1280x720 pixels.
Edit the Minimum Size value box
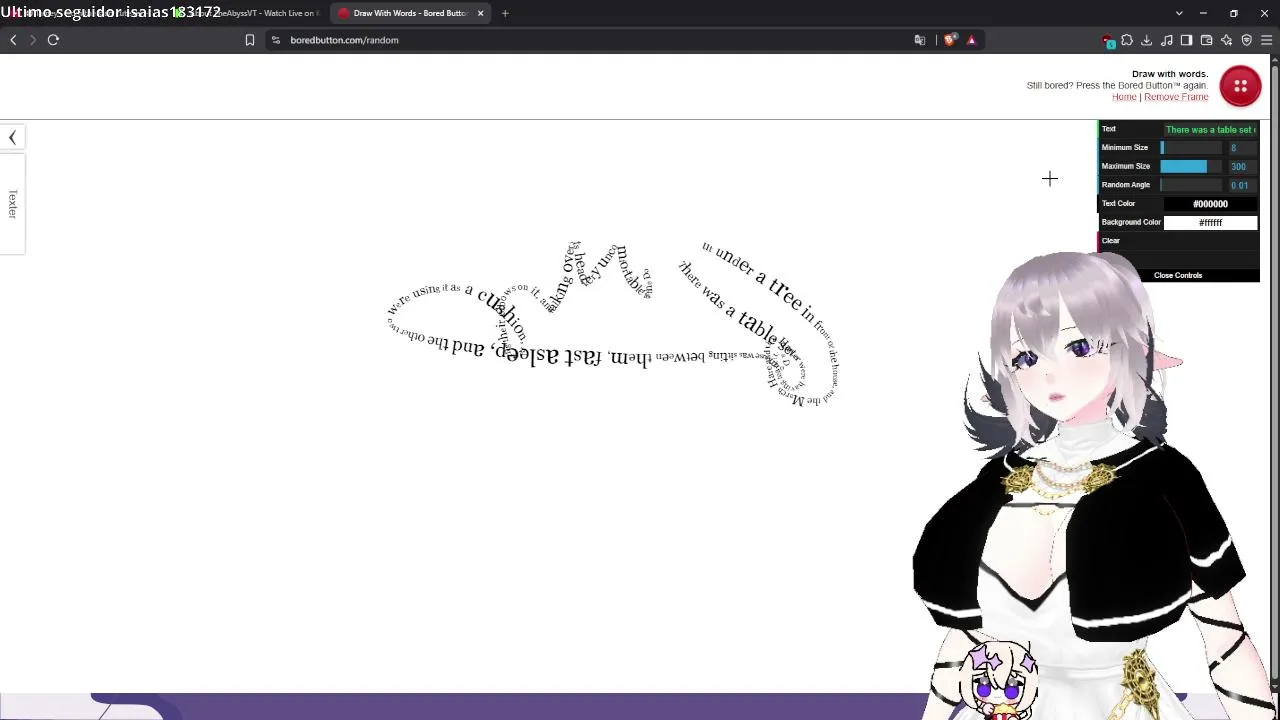click(x=1241, y=148)
